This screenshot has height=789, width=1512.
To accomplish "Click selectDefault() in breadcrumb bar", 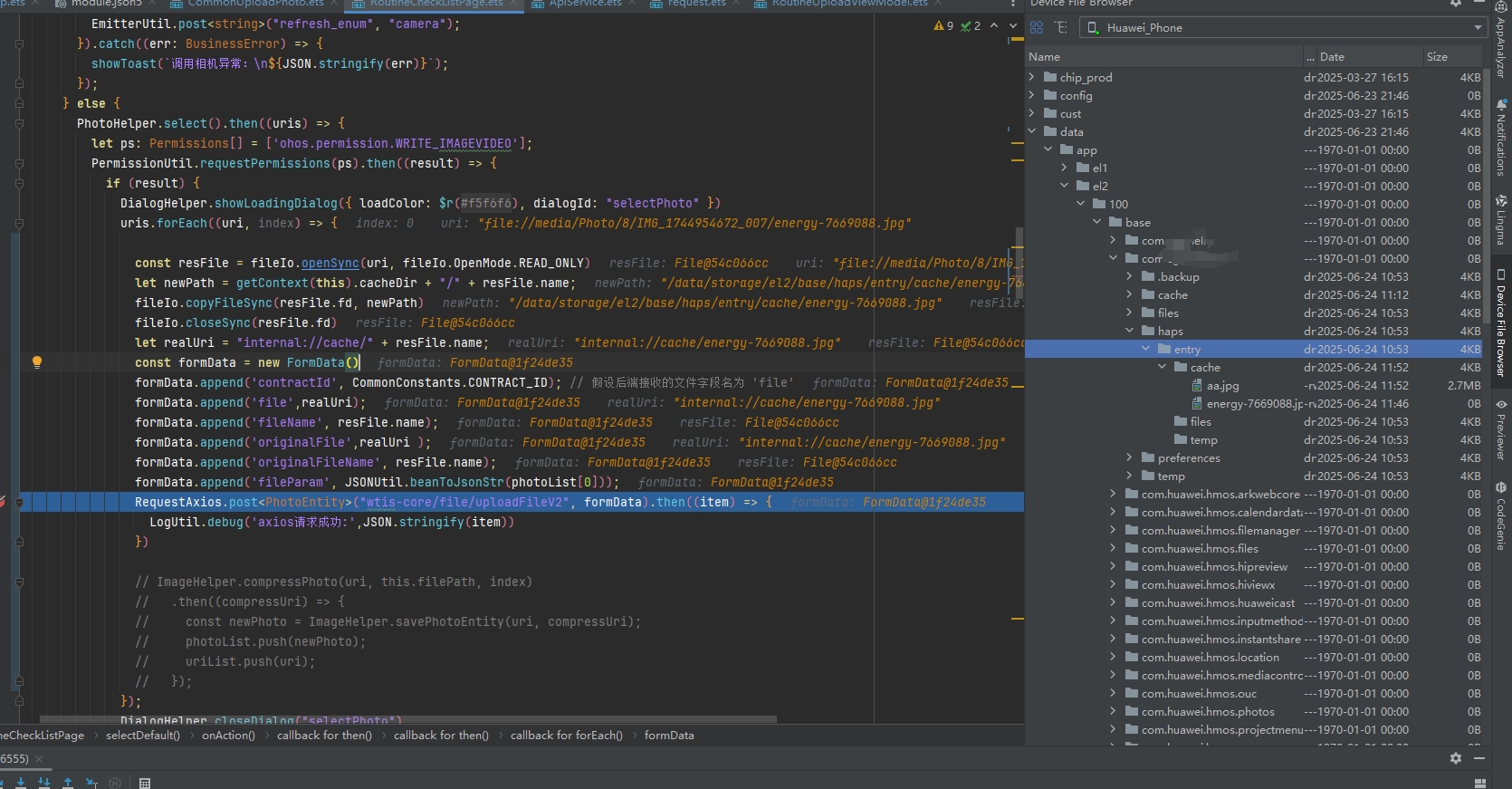I will click(143, 736).
